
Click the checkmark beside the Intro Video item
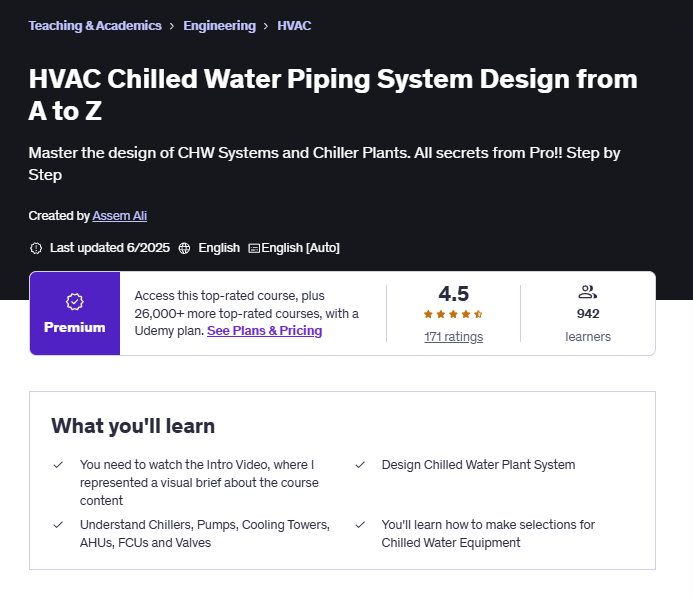coord(58,465)
